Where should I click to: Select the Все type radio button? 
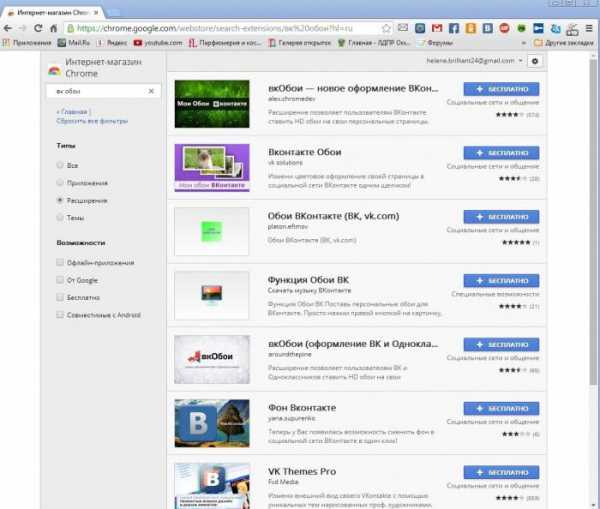point(60,165)
